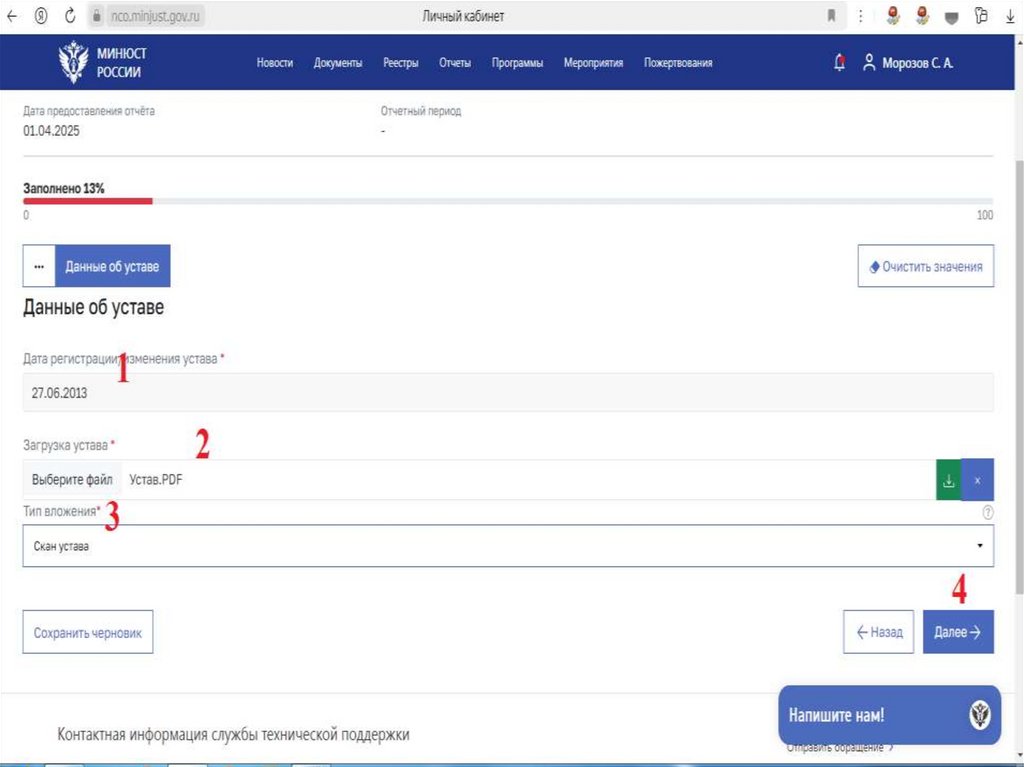Image resolution: width=1024 pixels, height=767 pixels.
Task: Bookmark the page with the bookmark icon
Action: click(x=831, y=16)
